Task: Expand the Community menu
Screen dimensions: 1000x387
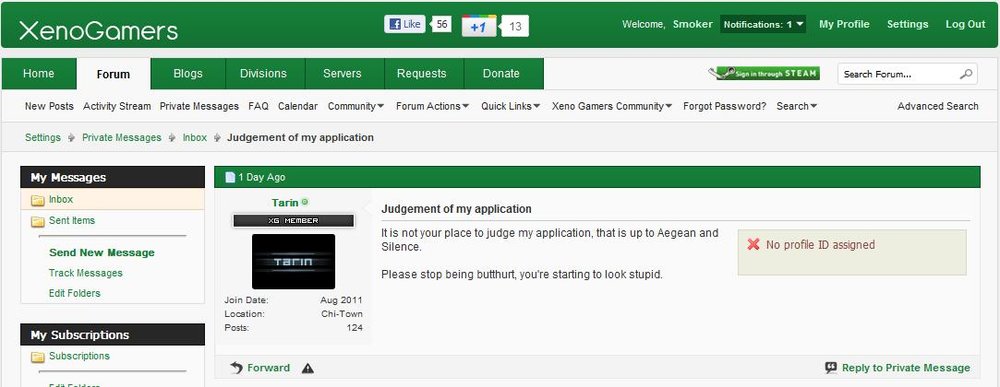Action: click(x=356, y=106)
